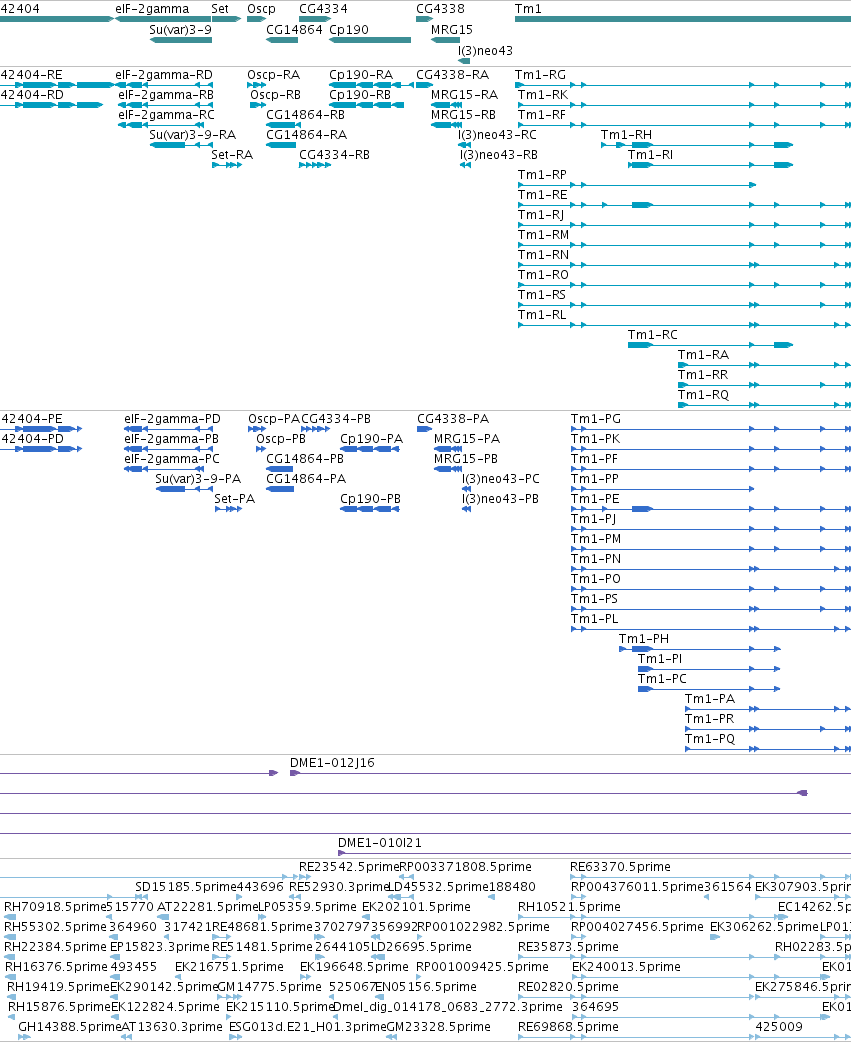Image resolution: width=851 pixels, height=1042 pixels.
Task: Select transcript CG4334-RB
Action: coord(334,154)
